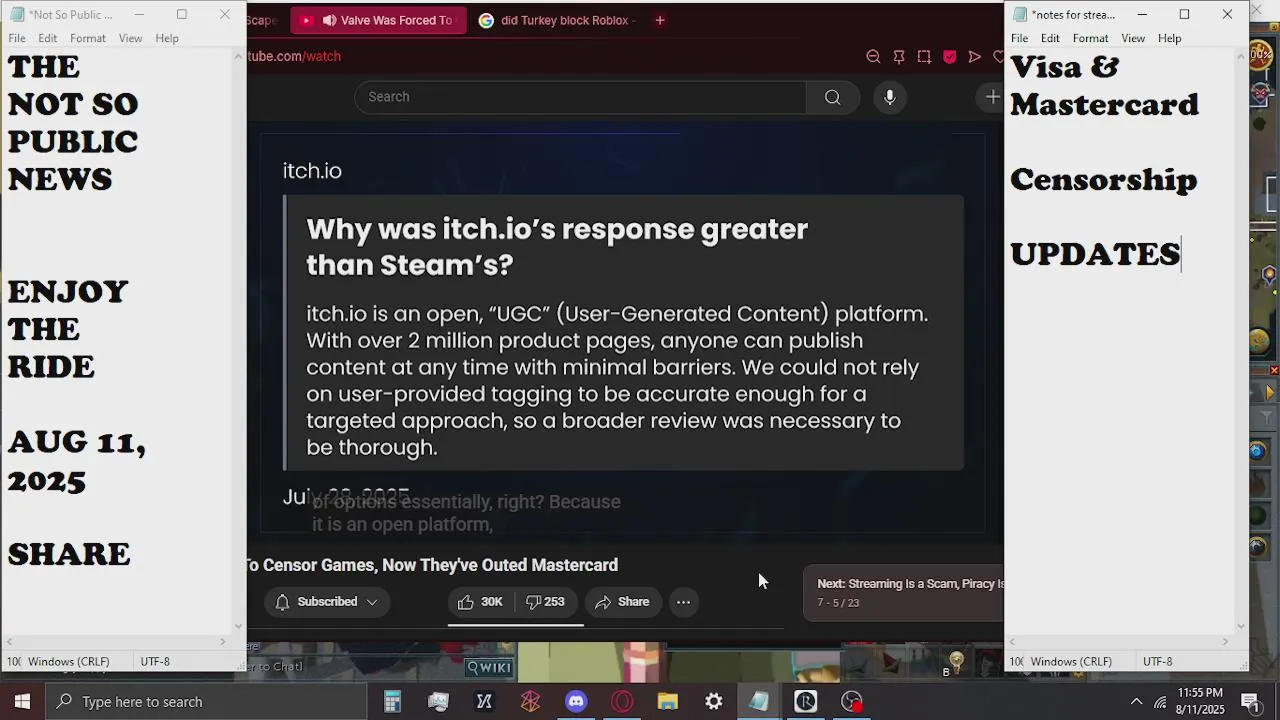This screenshot has width=1280, height=720.
Task: Open Discord from the taskbar
Action: click(x=576, y=702)
